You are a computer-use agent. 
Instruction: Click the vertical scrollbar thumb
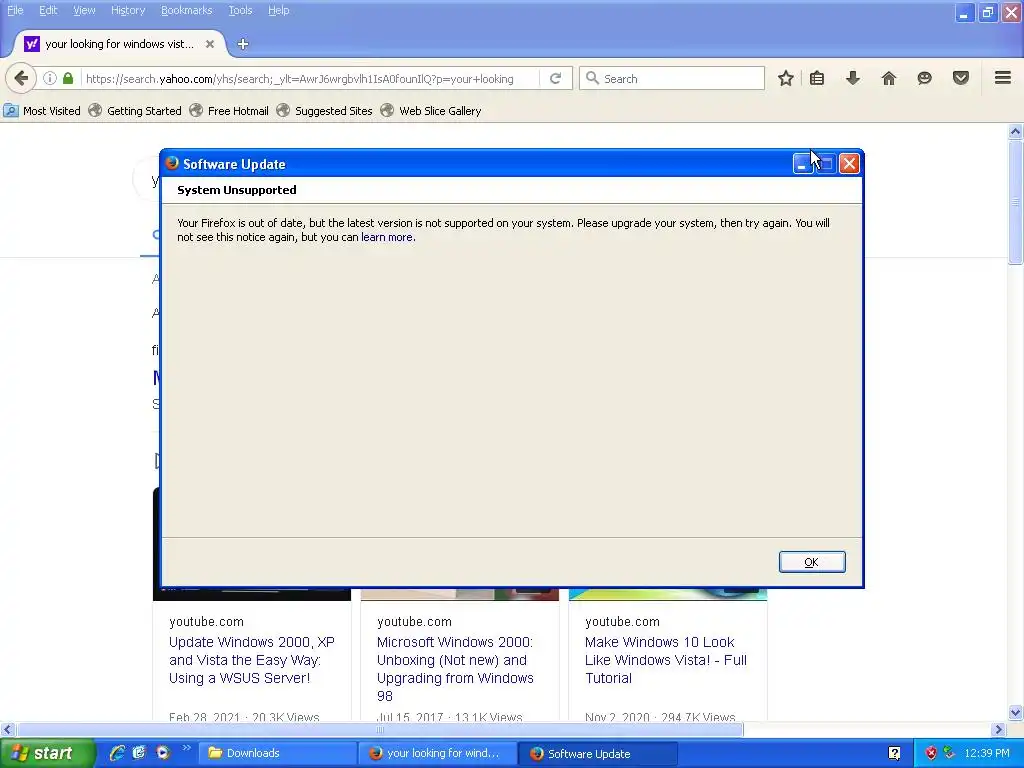click(1015, 202)
